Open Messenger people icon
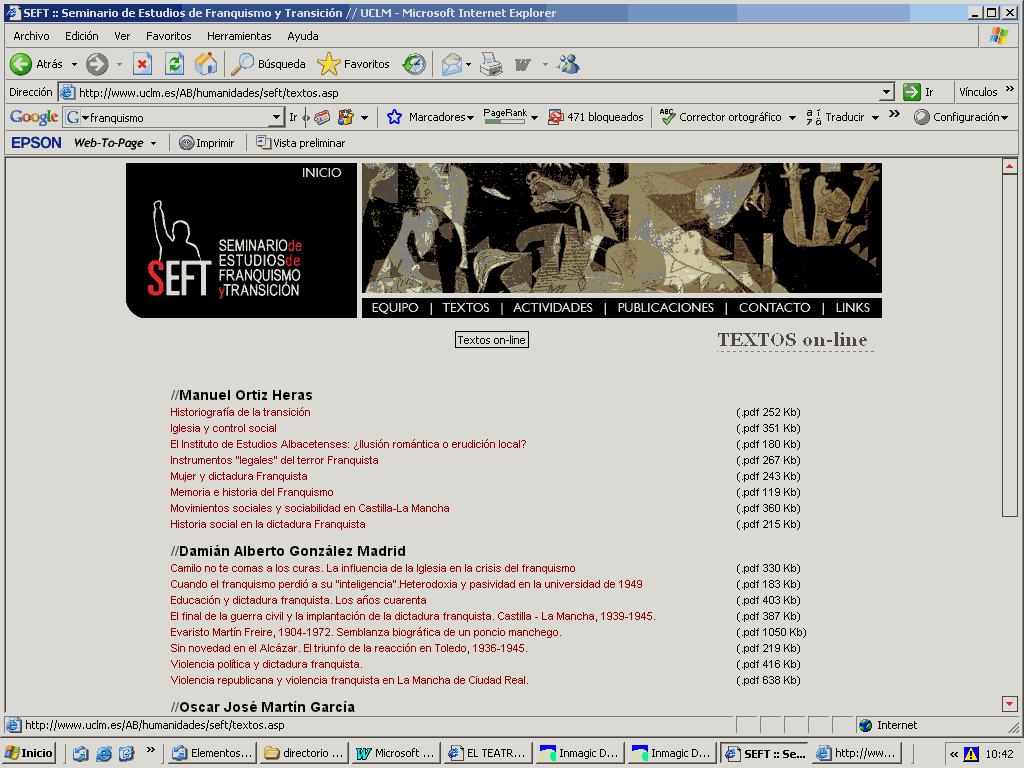Viewport: 1024px width, 768px height. 568,64
